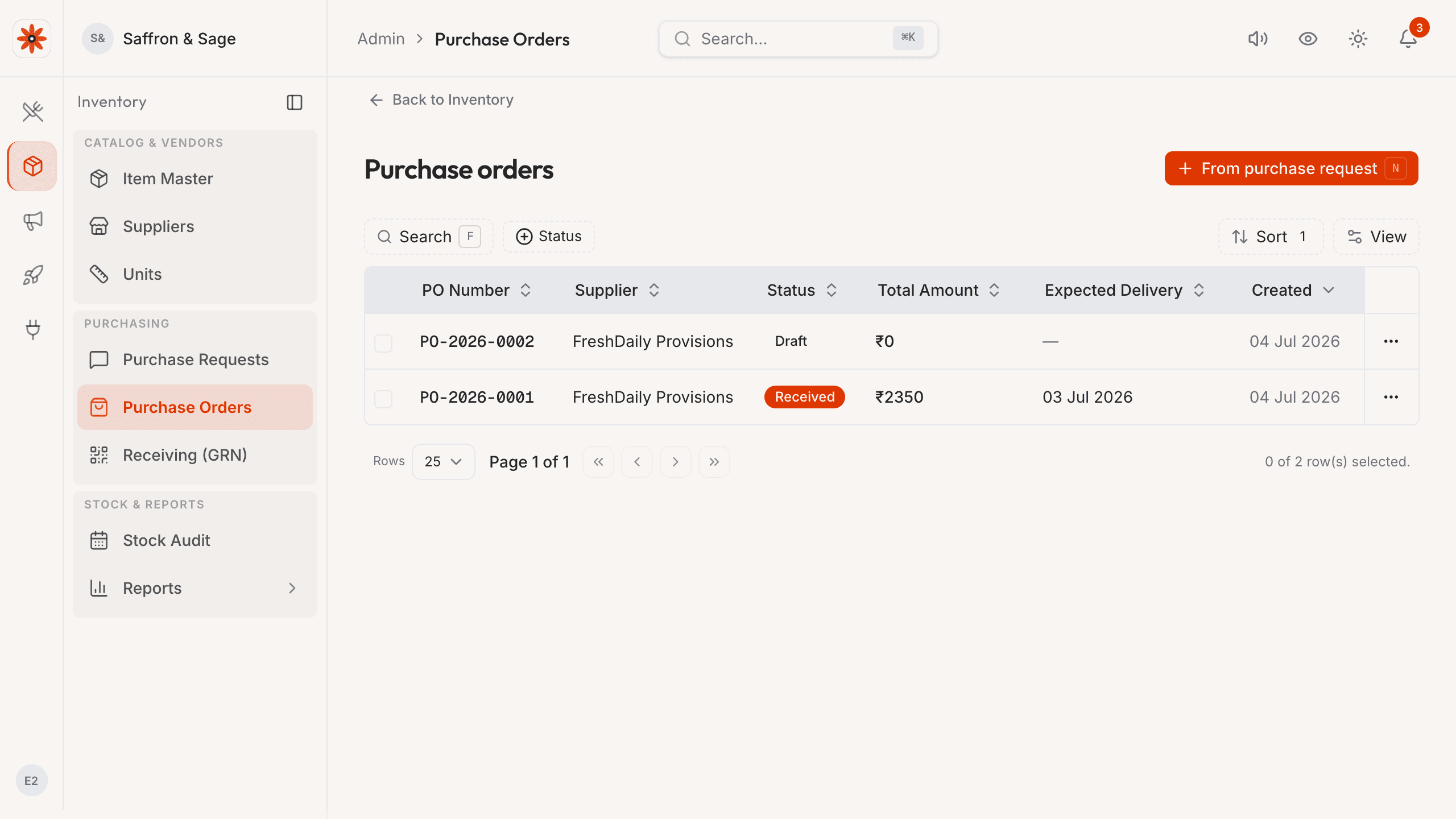Open Item Master in the sidebar
Image resolution: width=1456 pixels, height=819 pixels.
[x=195, y=179]
